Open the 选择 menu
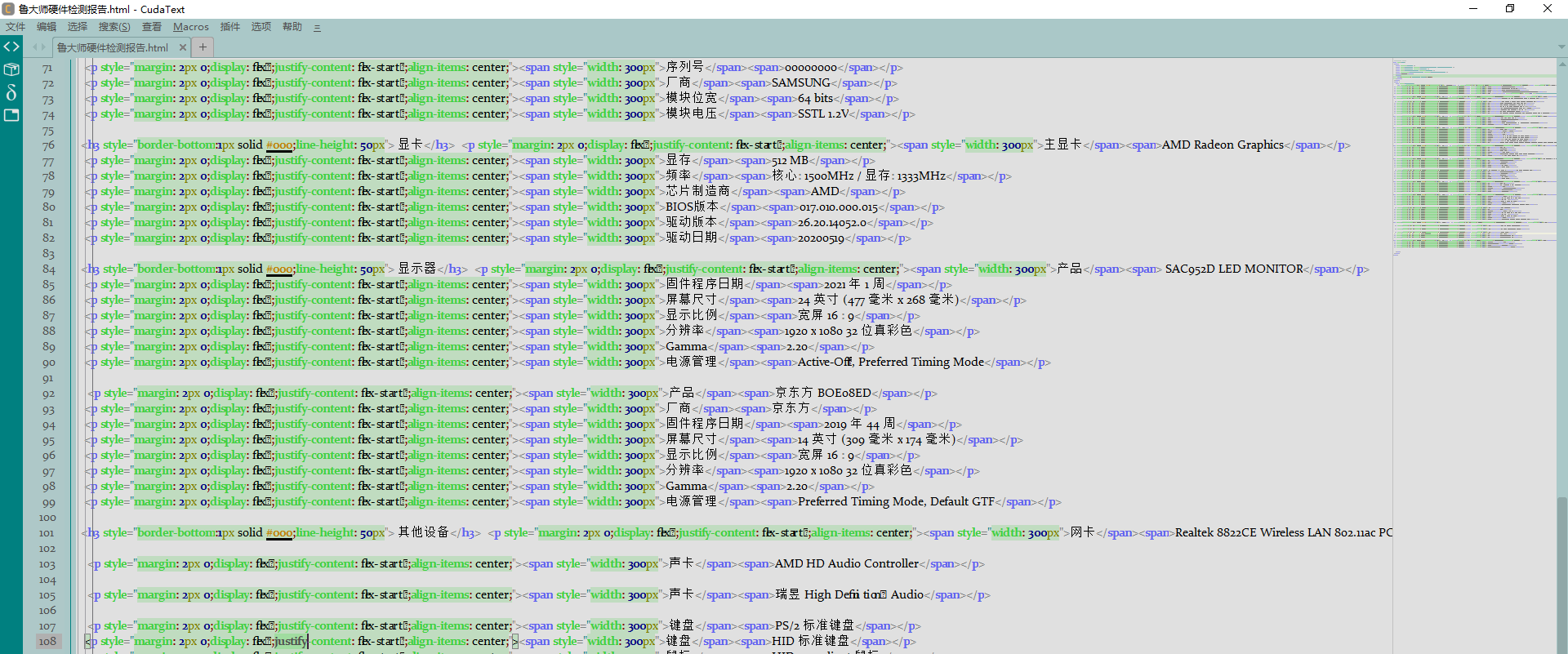1568x654 pixels. click(x=78, y=27)
